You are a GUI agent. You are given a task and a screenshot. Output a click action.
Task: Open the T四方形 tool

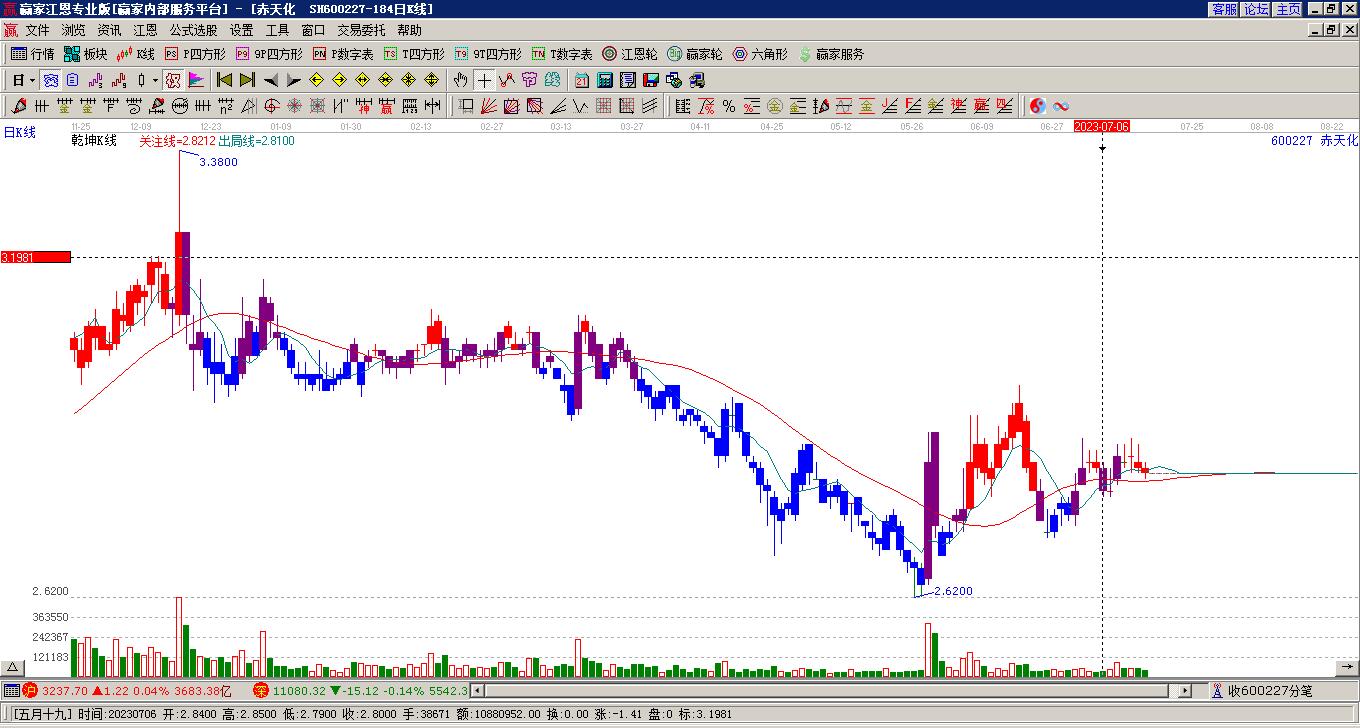[414, 54]
